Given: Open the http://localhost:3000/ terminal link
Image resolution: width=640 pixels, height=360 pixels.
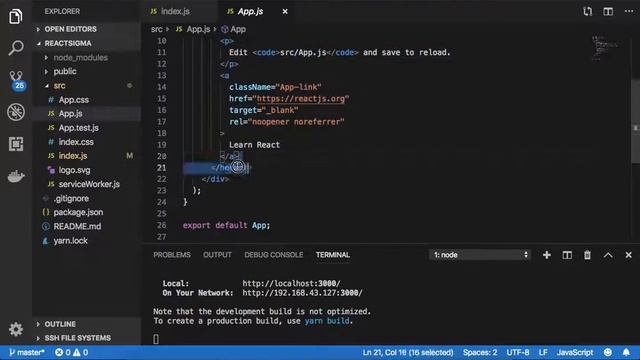Looking at the screenshot, I should pos(291,283).
